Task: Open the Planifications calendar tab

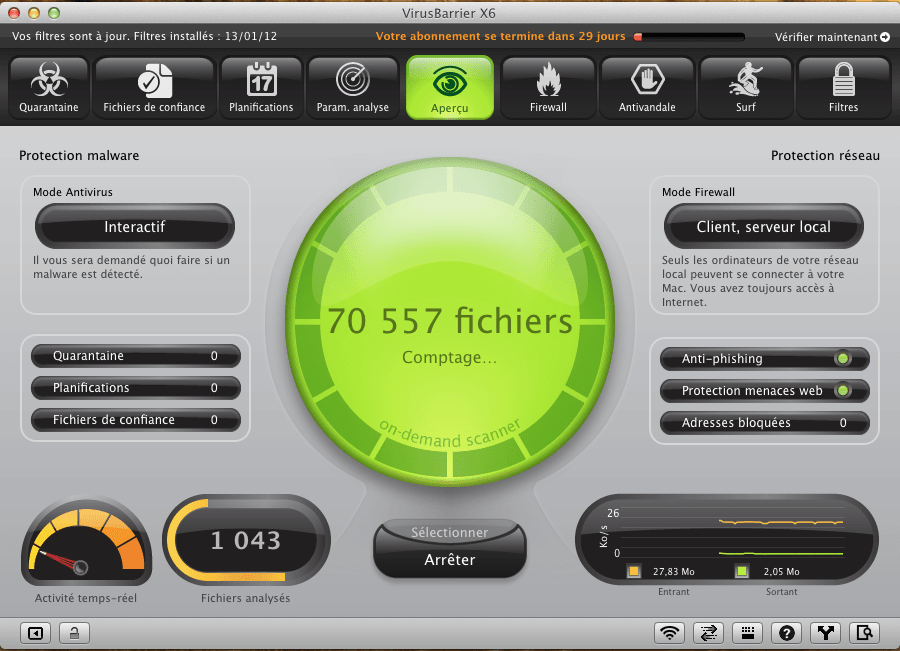Action: click(x=261, y=87)
